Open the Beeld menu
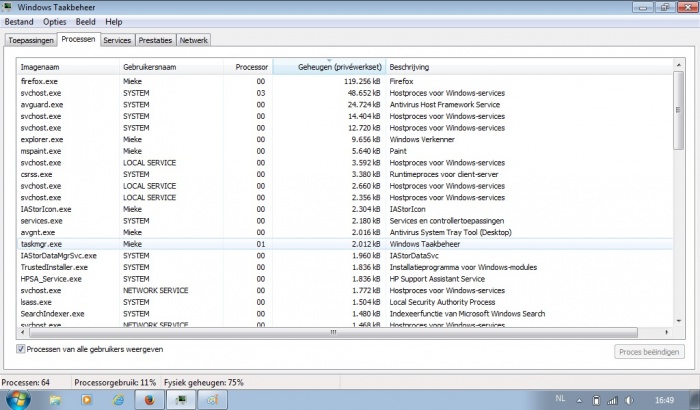This screenshot has width=700, height=410. [x=85, y=22]
